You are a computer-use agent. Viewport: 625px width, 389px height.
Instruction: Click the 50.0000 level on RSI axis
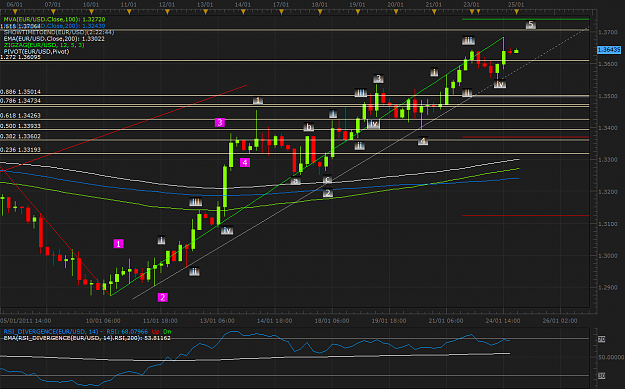pyautogui.click(x=611, y=357)
